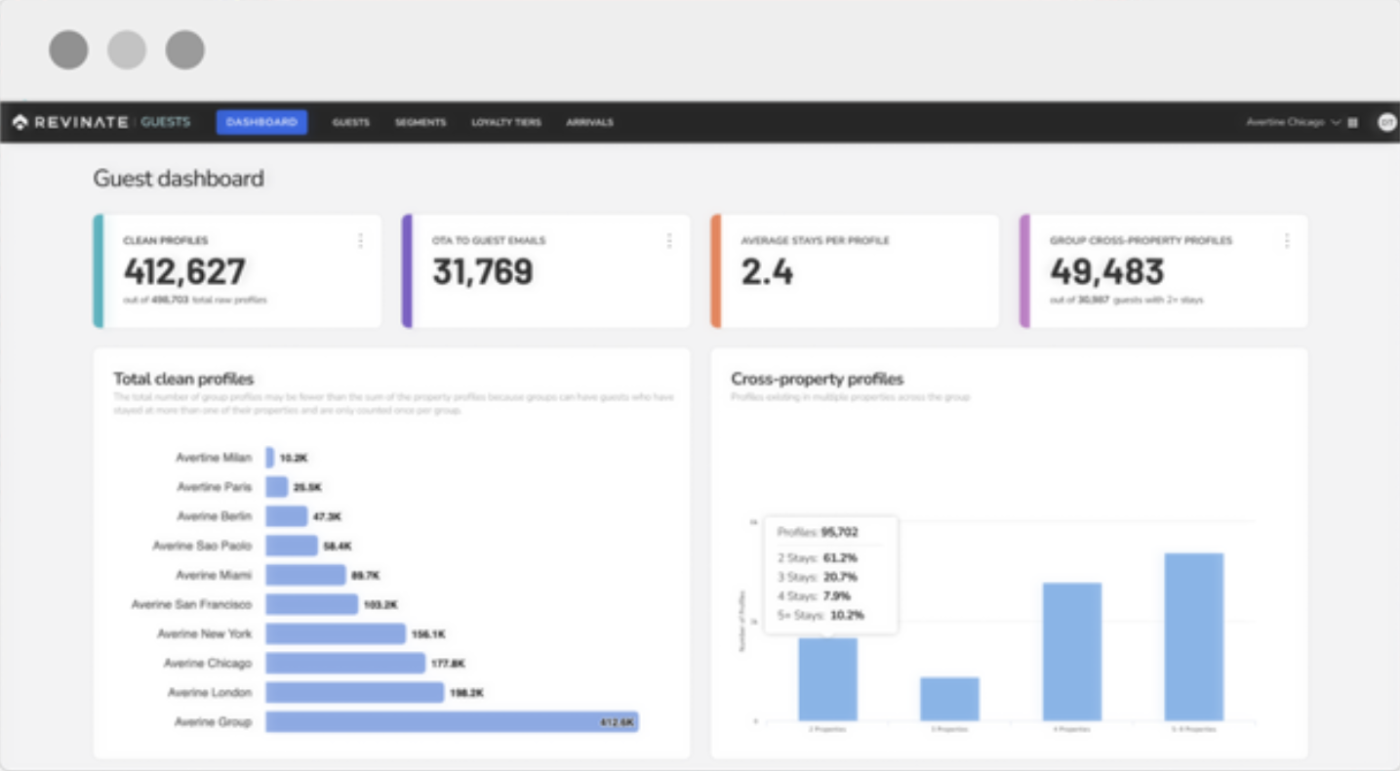Click the 198.2K value beside Averine London

[467, 692]
